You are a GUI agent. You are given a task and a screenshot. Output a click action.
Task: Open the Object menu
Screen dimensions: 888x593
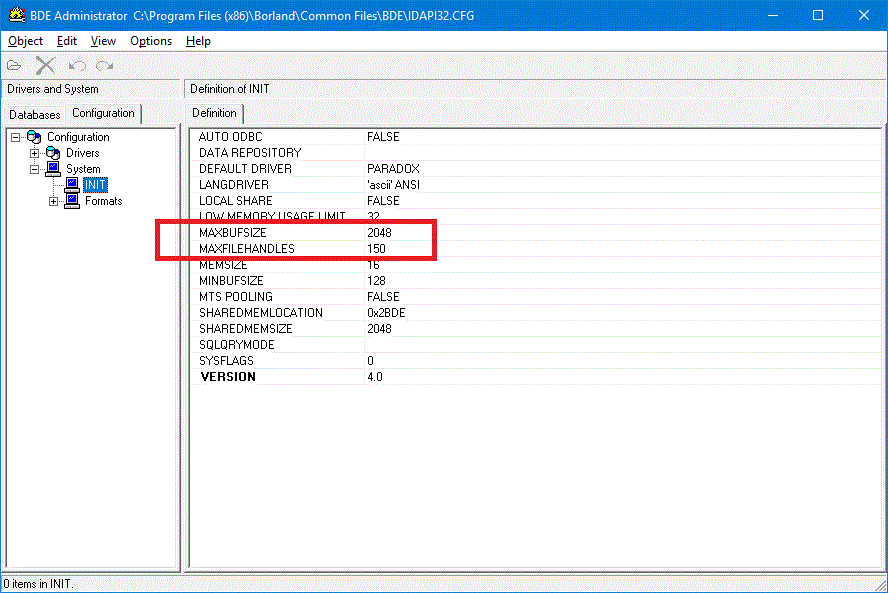(25, 41)
